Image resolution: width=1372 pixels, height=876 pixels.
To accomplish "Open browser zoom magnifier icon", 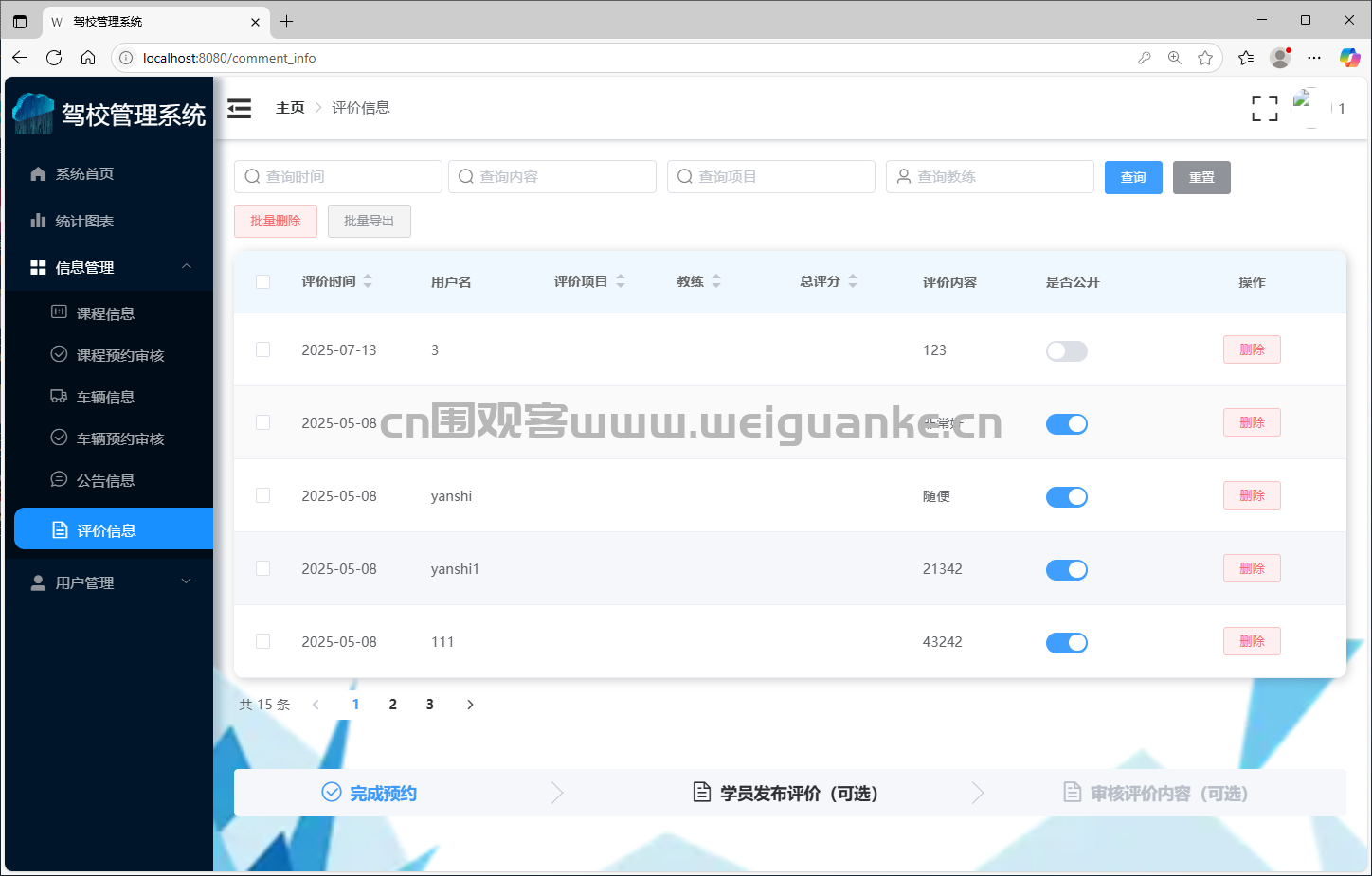I will coord(1175,58).
